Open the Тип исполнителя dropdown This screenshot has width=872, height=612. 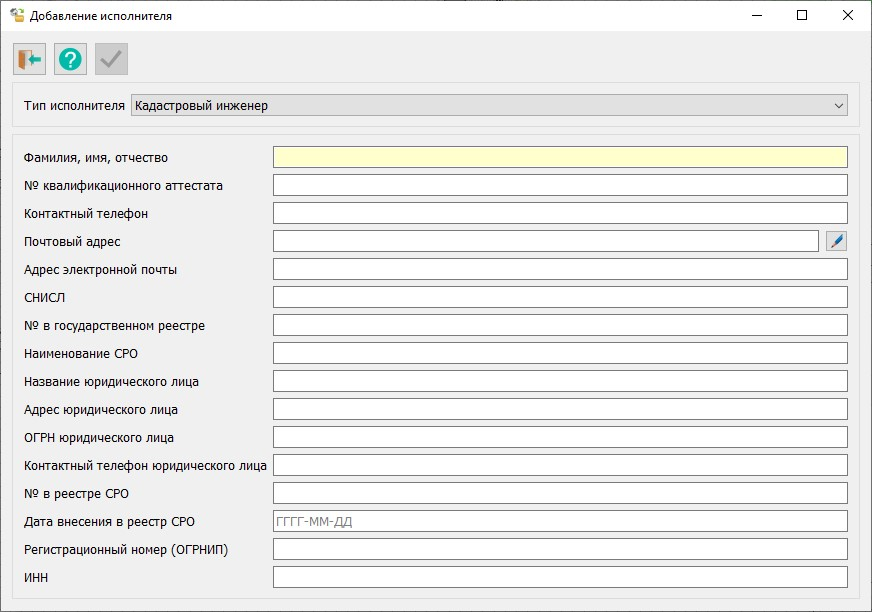point(489,105)
